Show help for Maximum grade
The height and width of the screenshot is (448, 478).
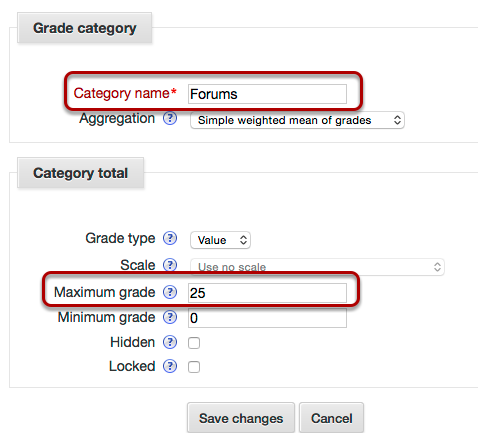[170, 292]
